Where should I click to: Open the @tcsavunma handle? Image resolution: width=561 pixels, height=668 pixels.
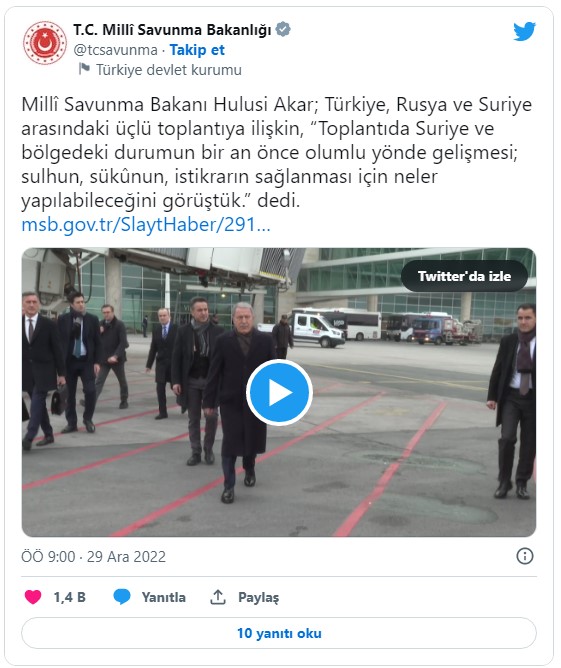(x=115, y=50)
